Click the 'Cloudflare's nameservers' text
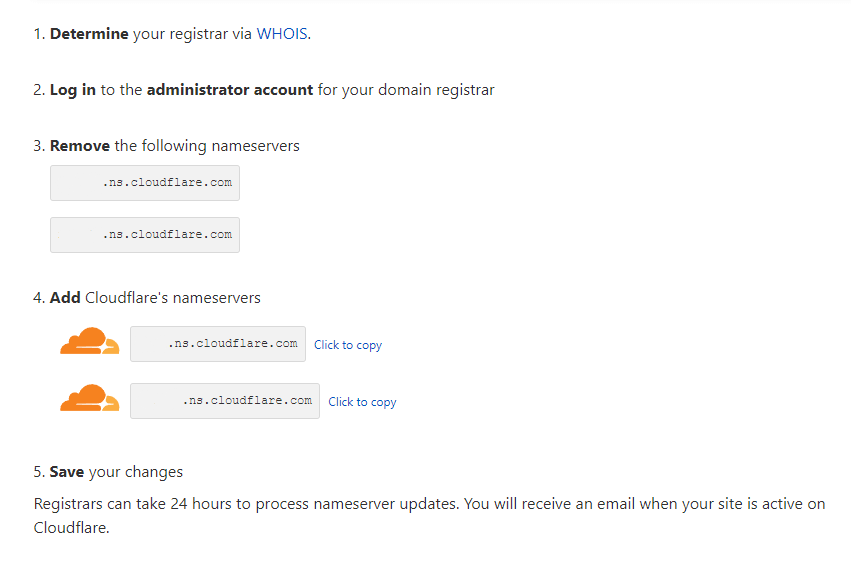The height and width of the screenshot is (564, 851). pos(173,297)
